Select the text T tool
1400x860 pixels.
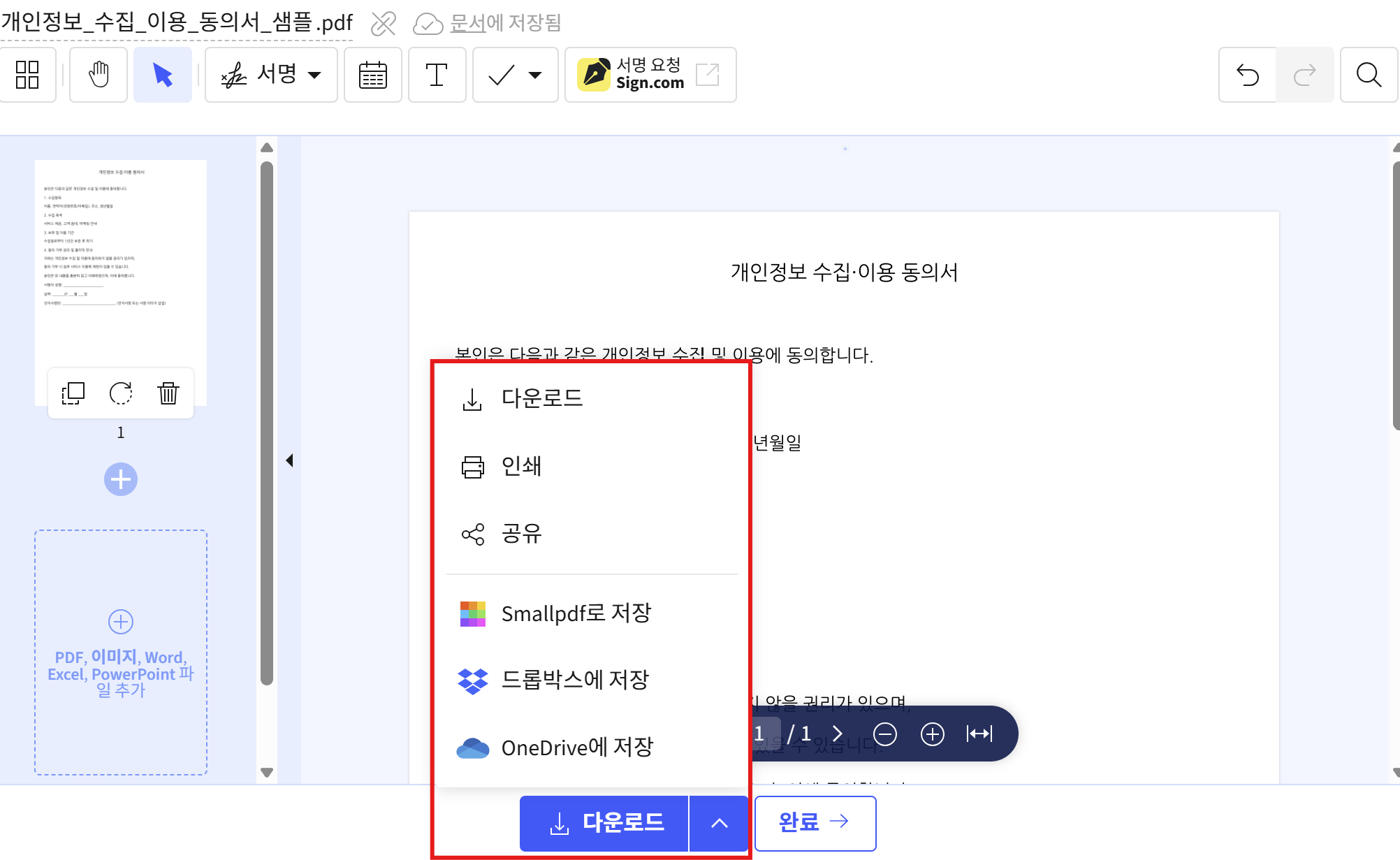click(x=437, y=75)
